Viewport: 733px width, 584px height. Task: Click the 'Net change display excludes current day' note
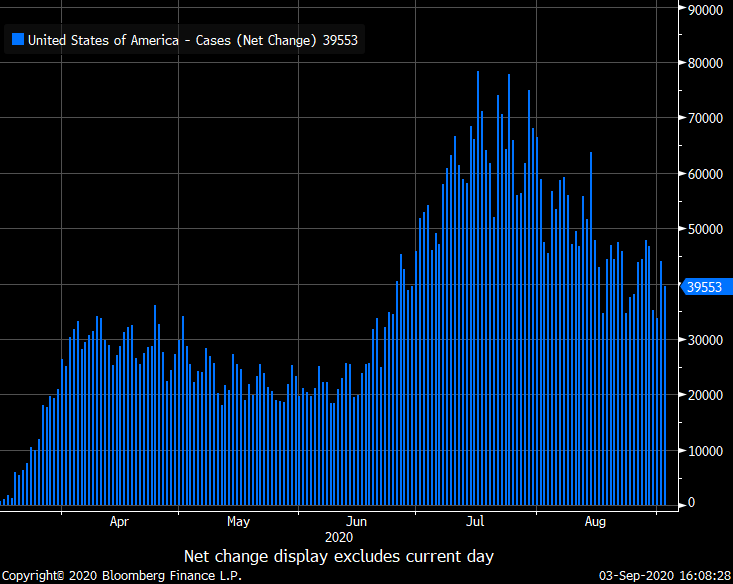338,556
